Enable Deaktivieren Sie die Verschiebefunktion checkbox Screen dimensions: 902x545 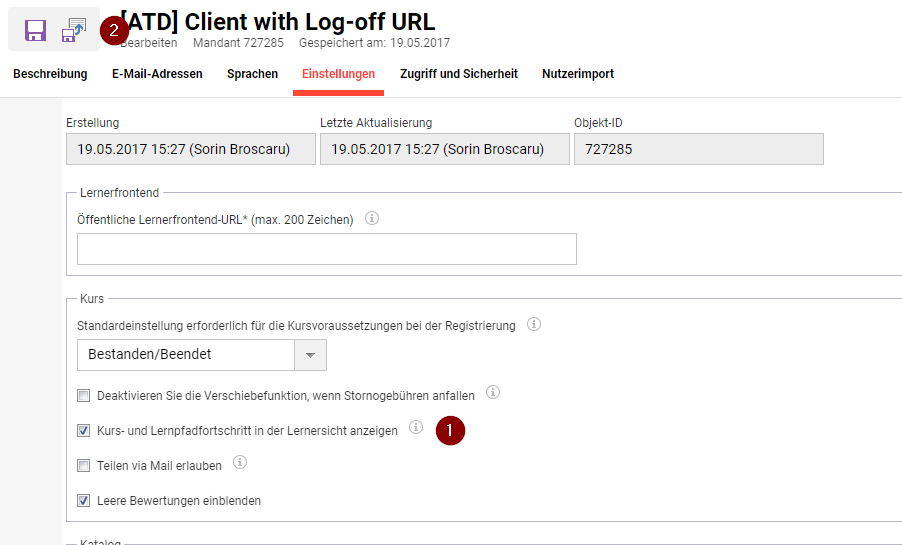point(84,396)
